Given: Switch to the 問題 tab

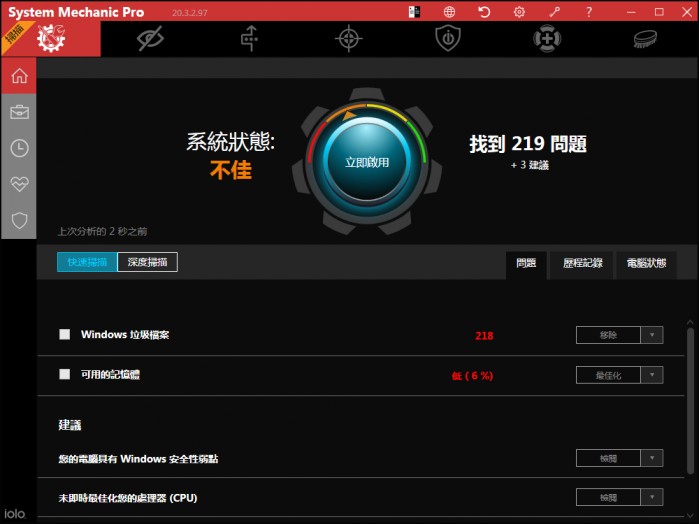Looking at the screenshot, I should (526, 264).
